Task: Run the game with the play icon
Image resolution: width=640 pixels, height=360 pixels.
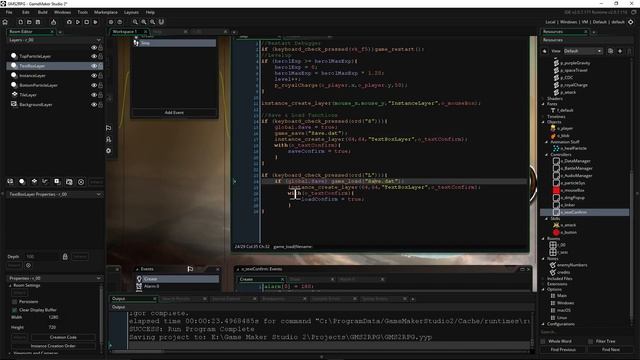Action: pos(78,22)
